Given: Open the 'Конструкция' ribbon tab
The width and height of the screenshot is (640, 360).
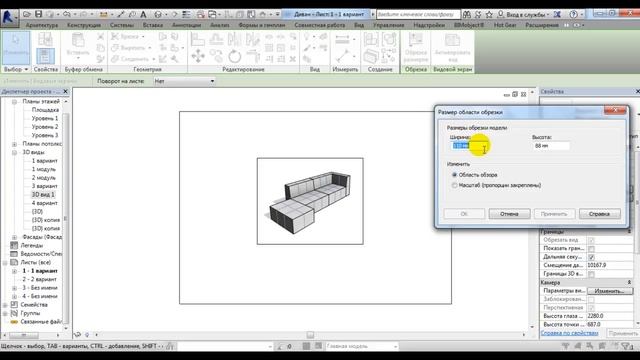Looking at the screenshot, I should coord(84,25).
